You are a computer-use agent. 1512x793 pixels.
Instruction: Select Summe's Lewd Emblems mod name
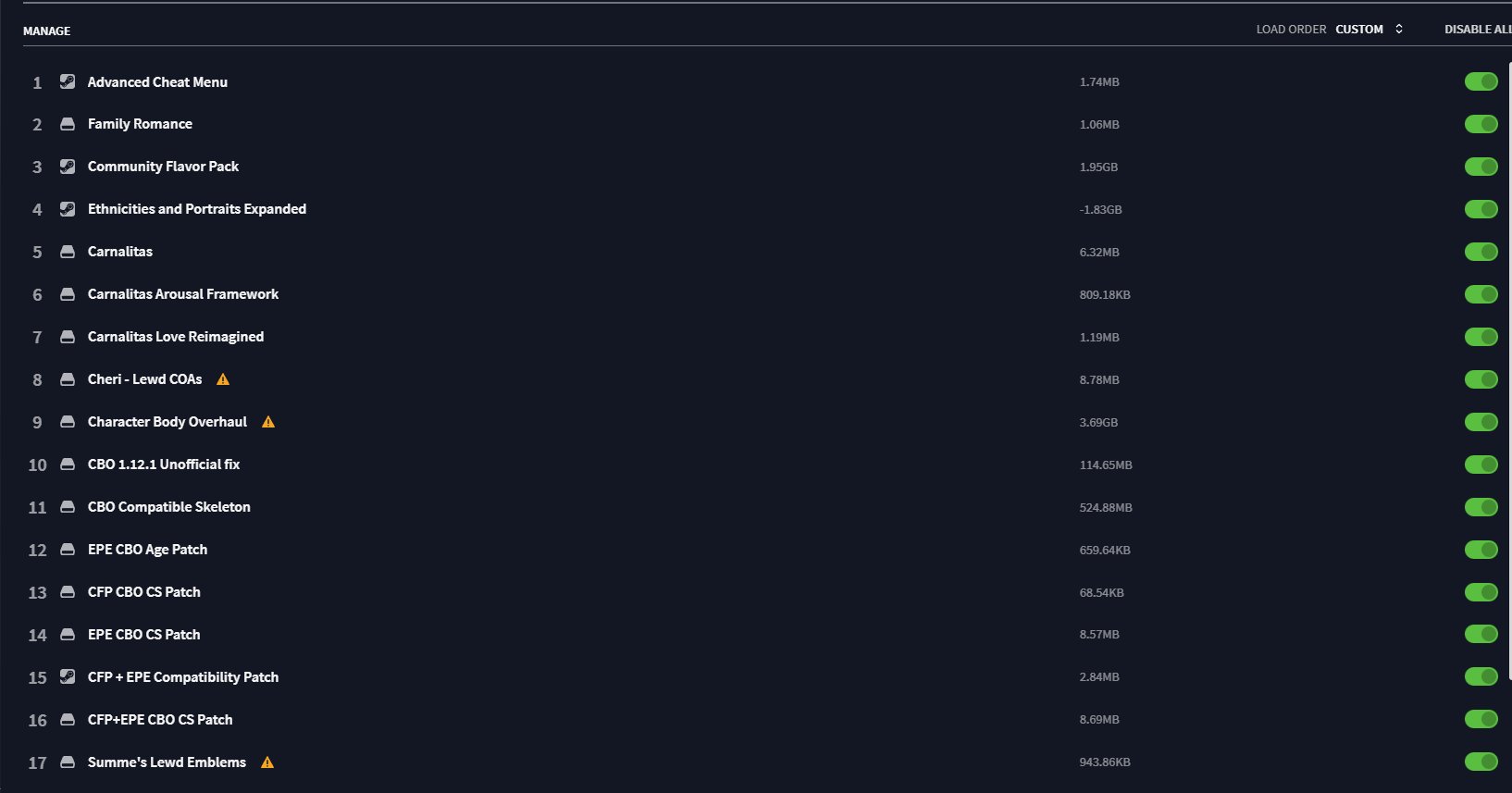(x=167, y=762)
